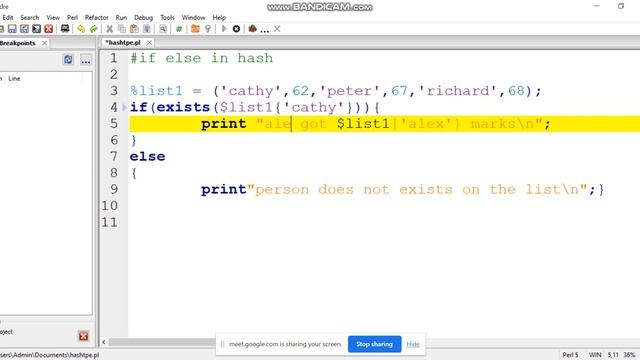Click the Save file toolbar icon

click(x=12, y=29)
